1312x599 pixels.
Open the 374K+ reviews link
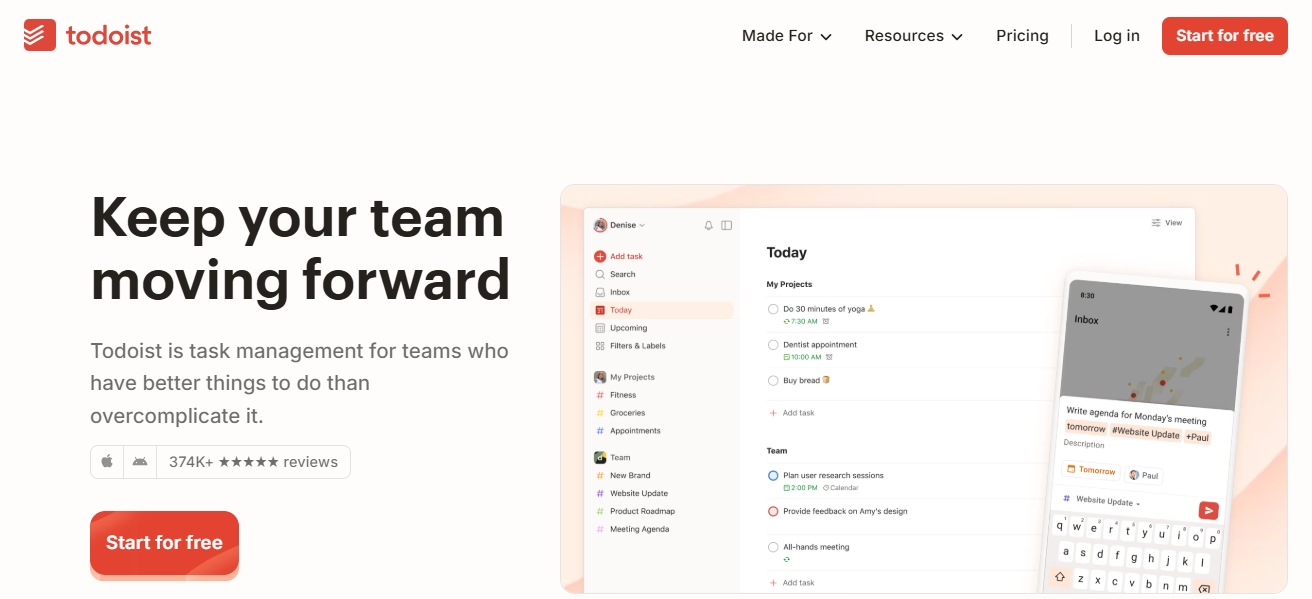tap(253, 462)
